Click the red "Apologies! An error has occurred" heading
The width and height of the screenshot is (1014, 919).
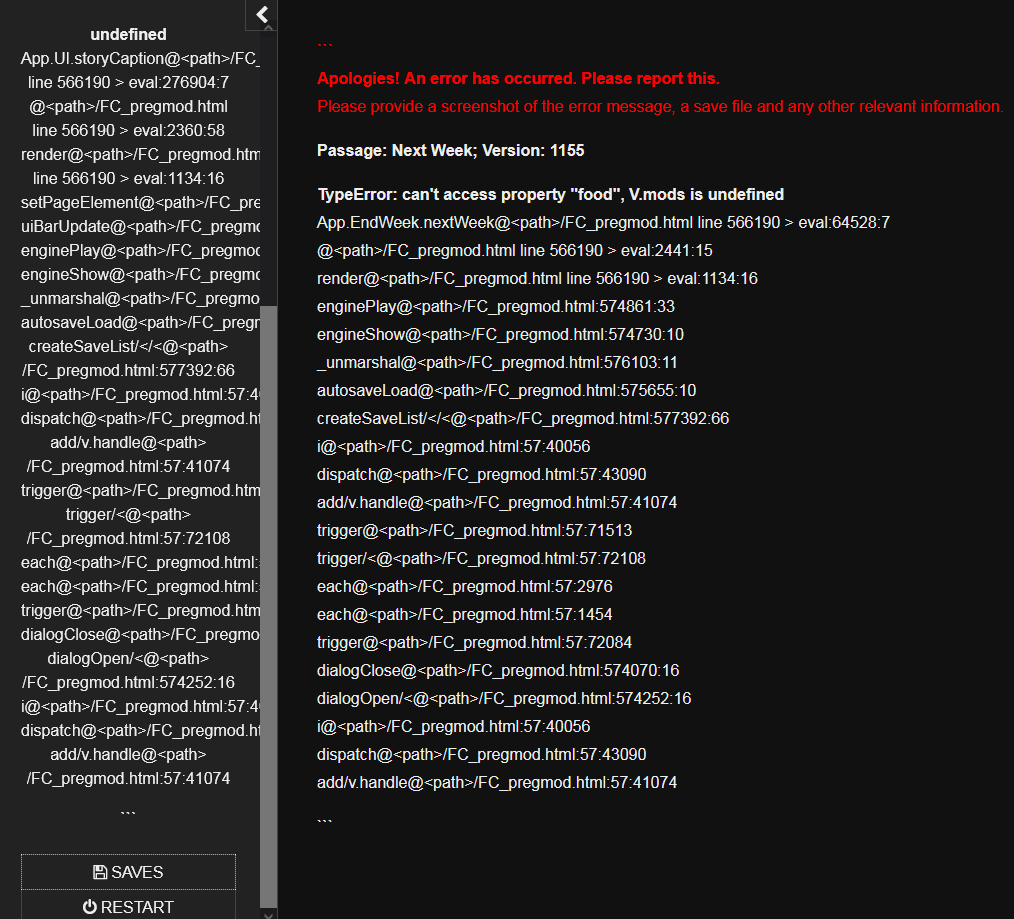[x=518, y=78]
